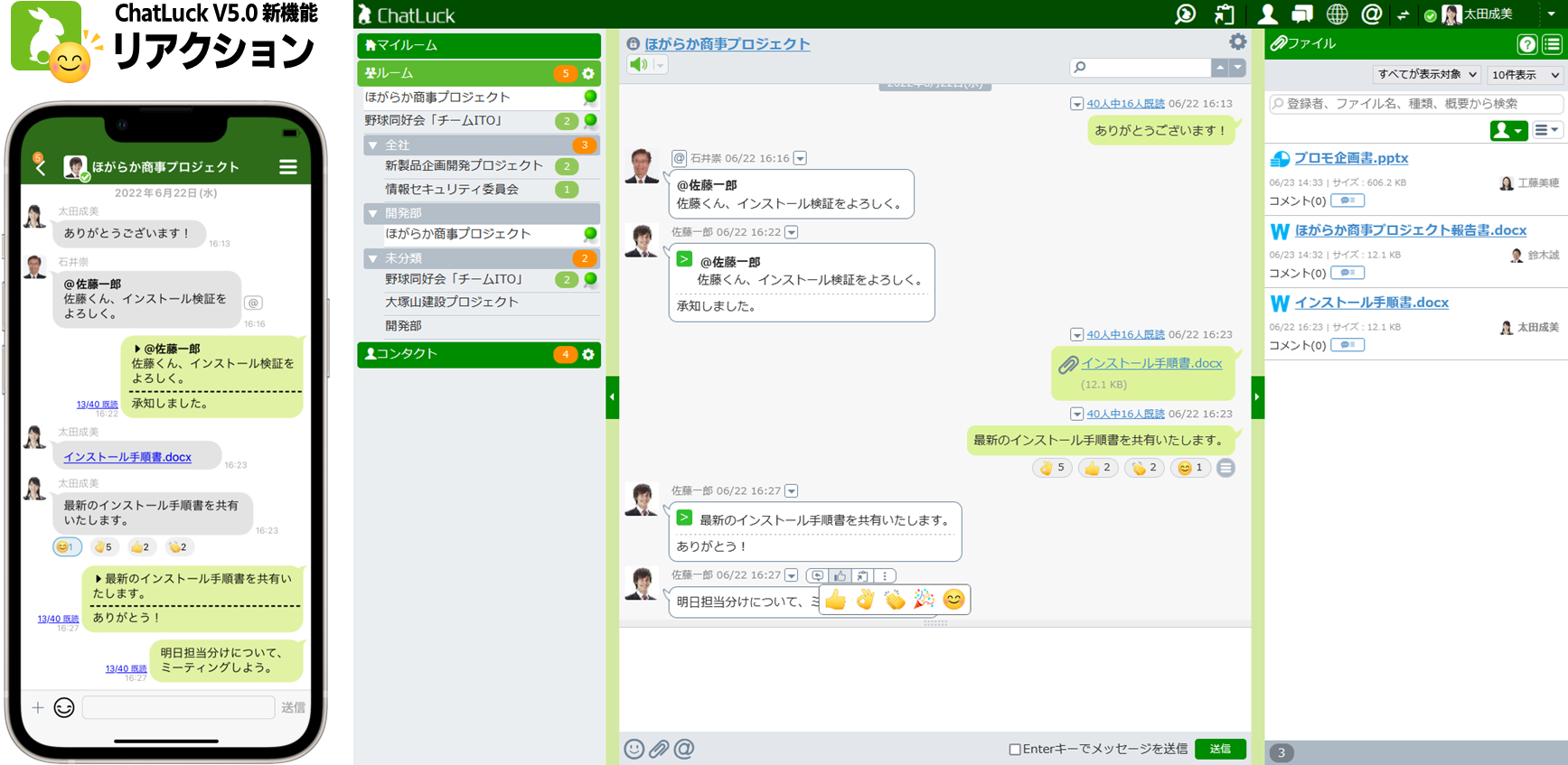Click the ほがらか商事プロジェクト room title link
Image resolution: width=1568 pixels, height=765 pixels.
(x=727, y=43)
